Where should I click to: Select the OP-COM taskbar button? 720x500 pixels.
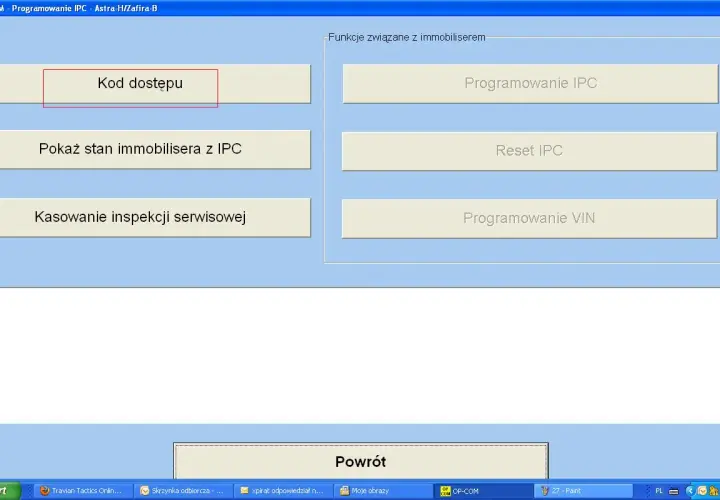point(484,491)
